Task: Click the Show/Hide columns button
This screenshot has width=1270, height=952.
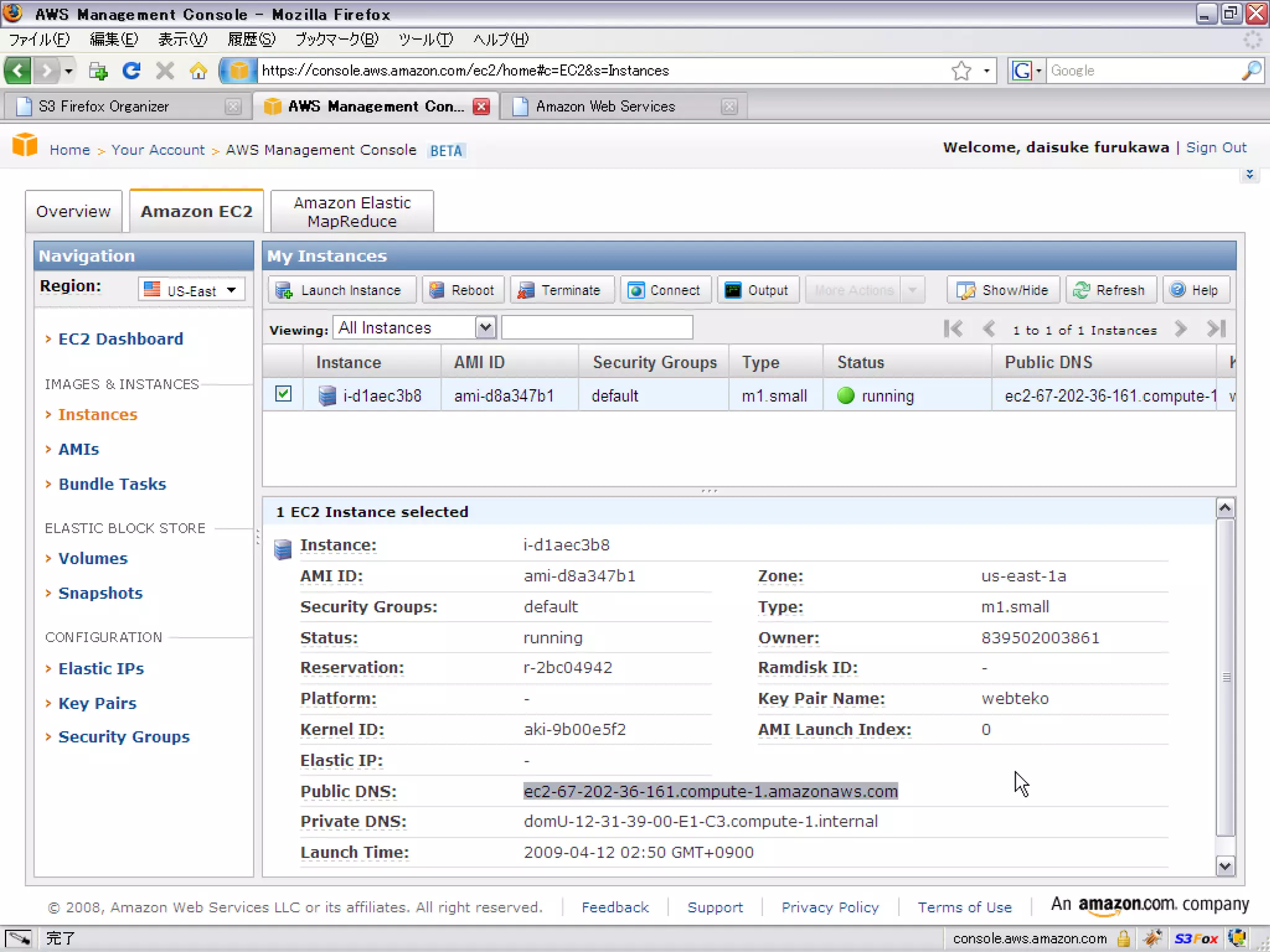Action: pyautogui.click(x=1003, y=290)
